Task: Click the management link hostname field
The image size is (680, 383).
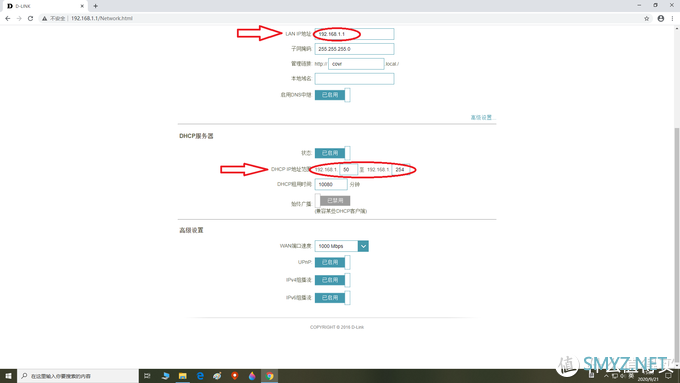Action: point(356,64)
